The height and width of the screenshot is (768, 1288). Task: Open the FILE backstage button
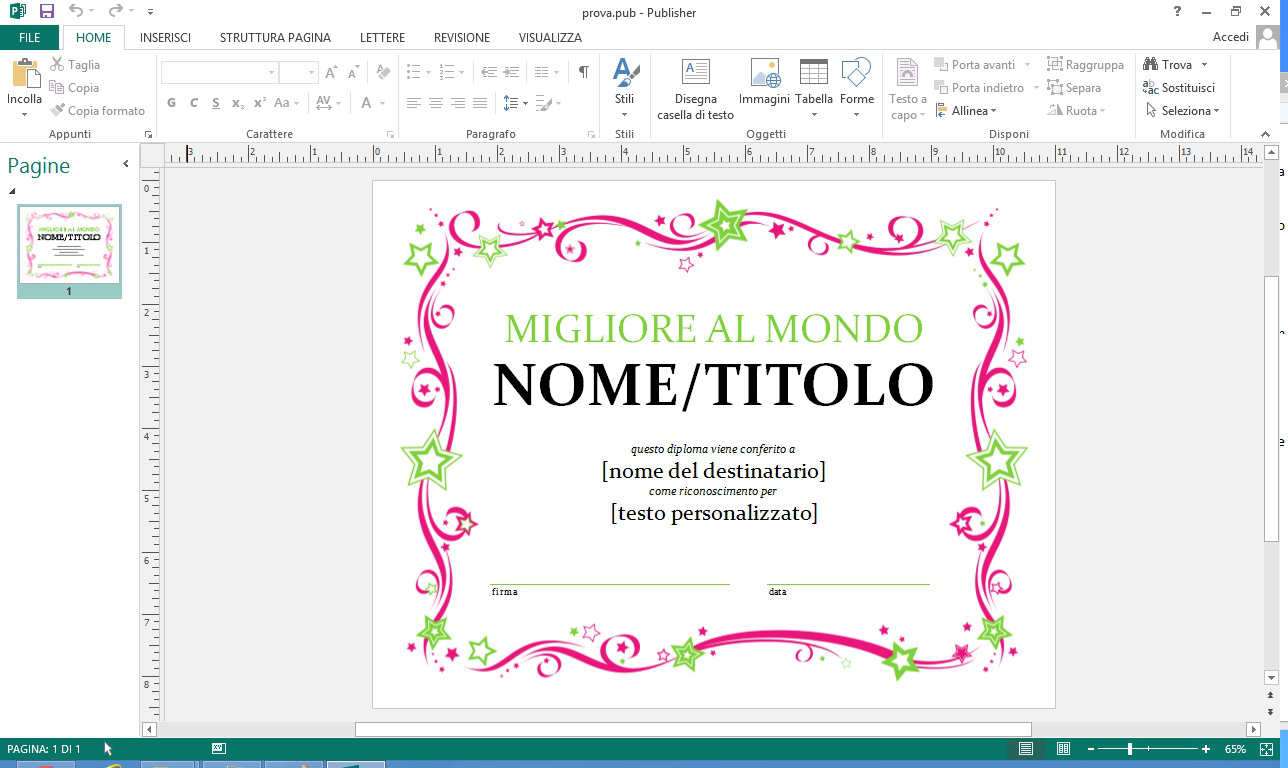29,37
